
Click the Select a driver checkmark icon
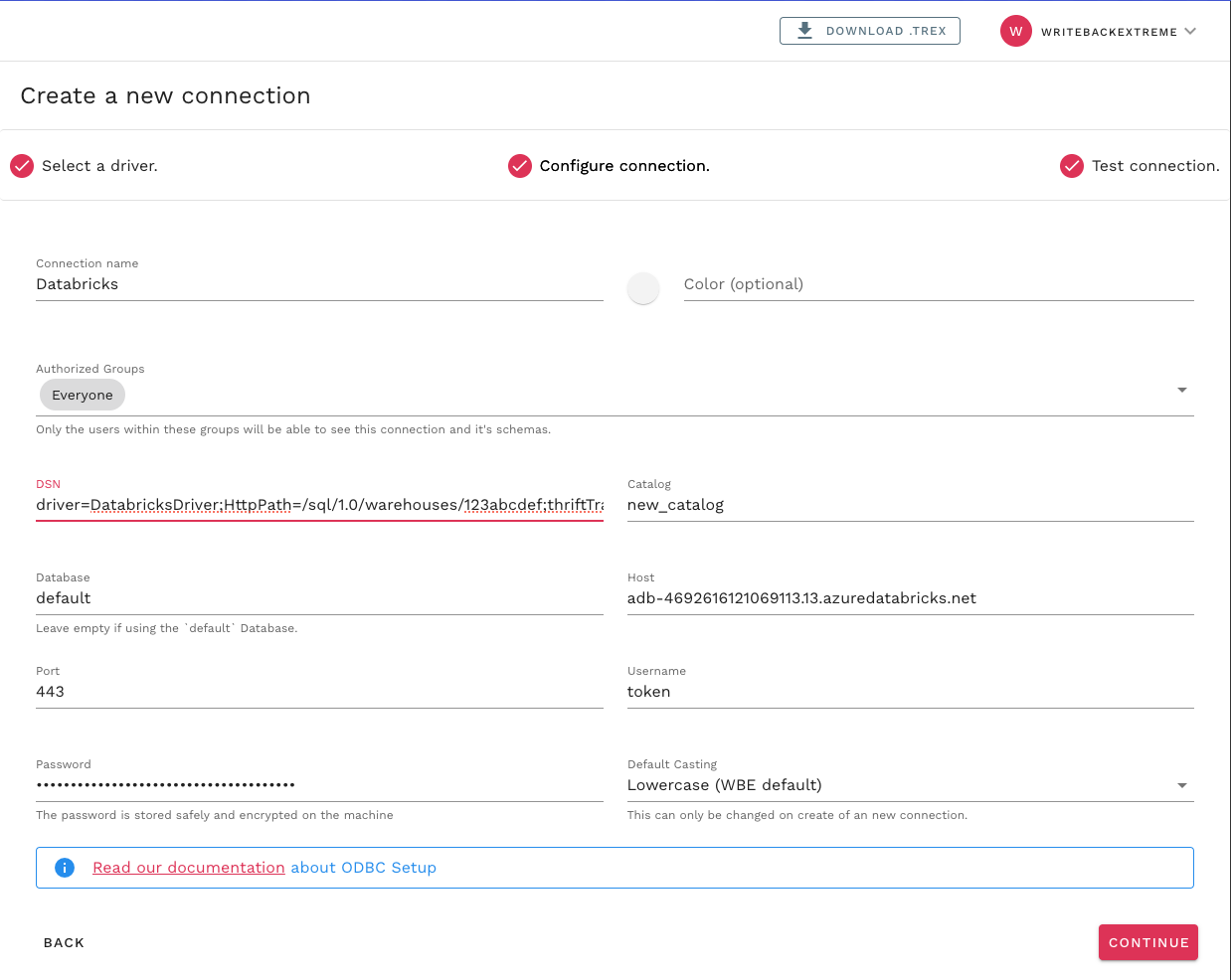(22, 166)
